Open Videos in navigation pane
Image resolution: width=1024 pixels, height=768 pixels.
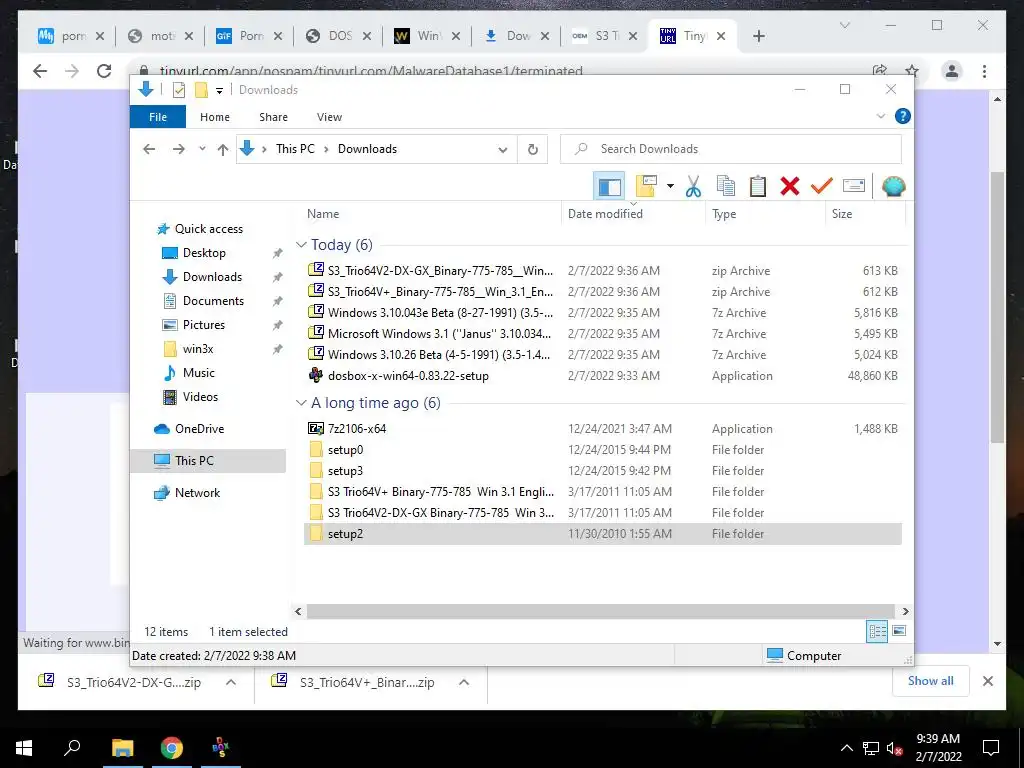(200, 397)
